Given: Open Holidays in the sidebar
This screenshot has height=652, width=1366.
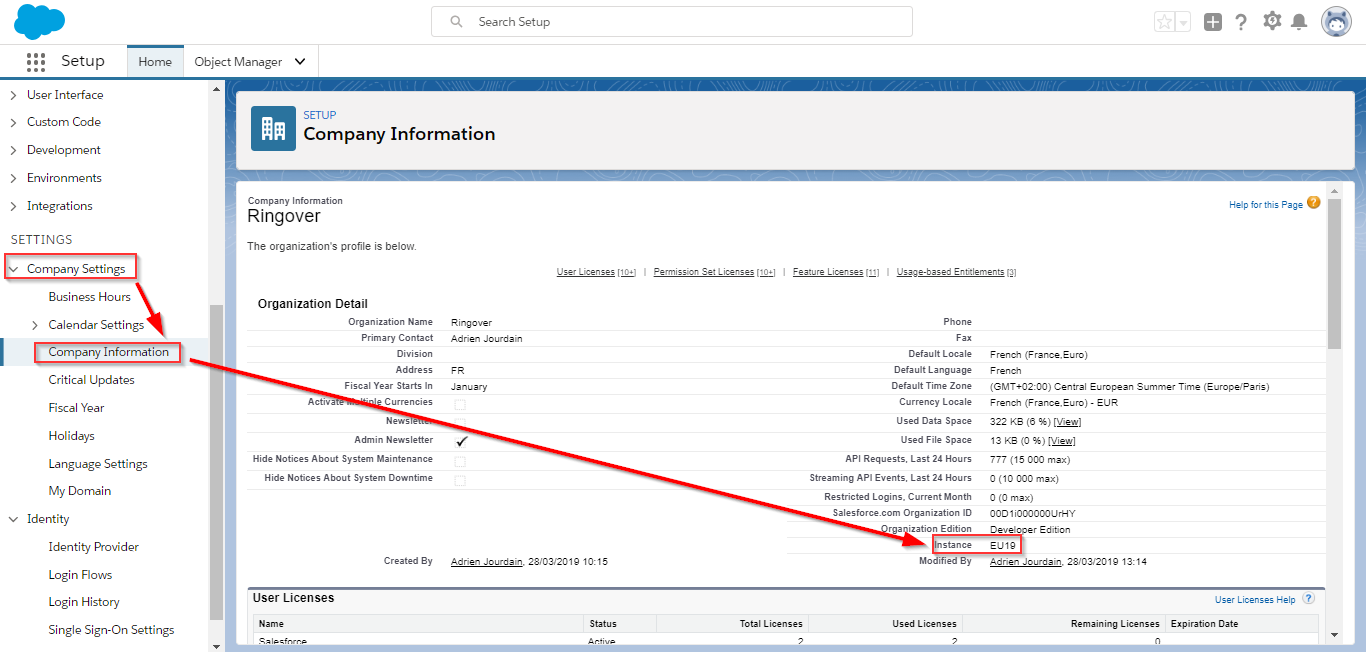Looking at the screenshot, I should 71,436.
